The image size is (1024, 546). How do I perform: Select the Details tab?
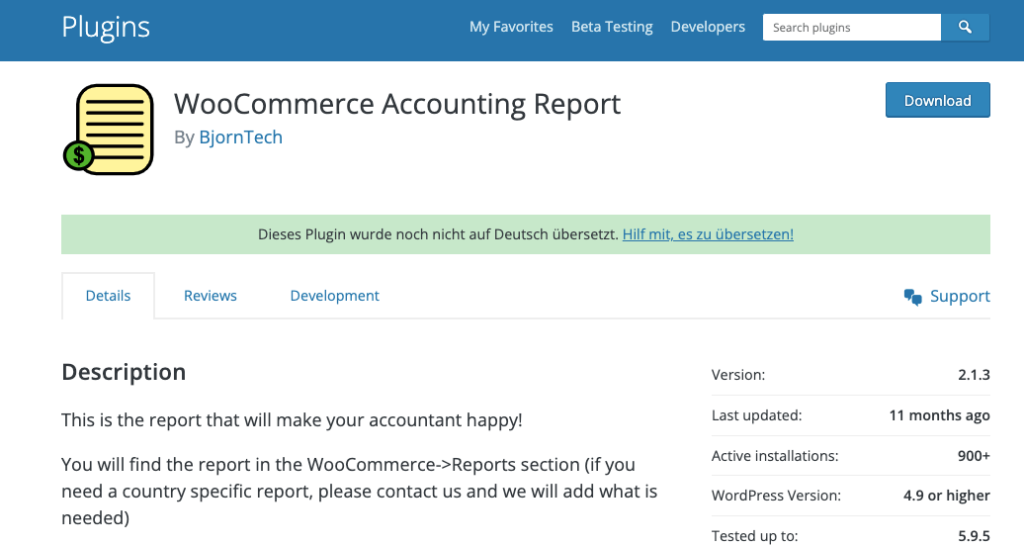(x=108, y=296)
